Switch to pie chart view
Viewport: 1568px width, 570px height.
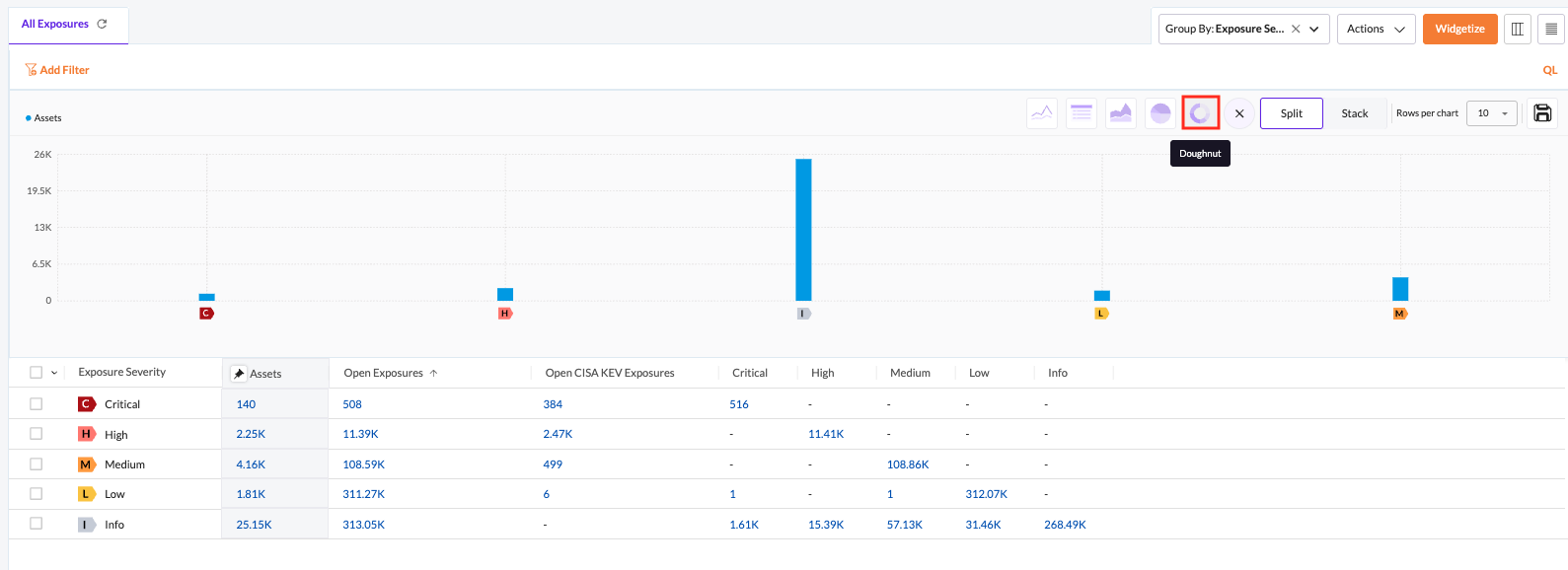[x=1160, y=113]
